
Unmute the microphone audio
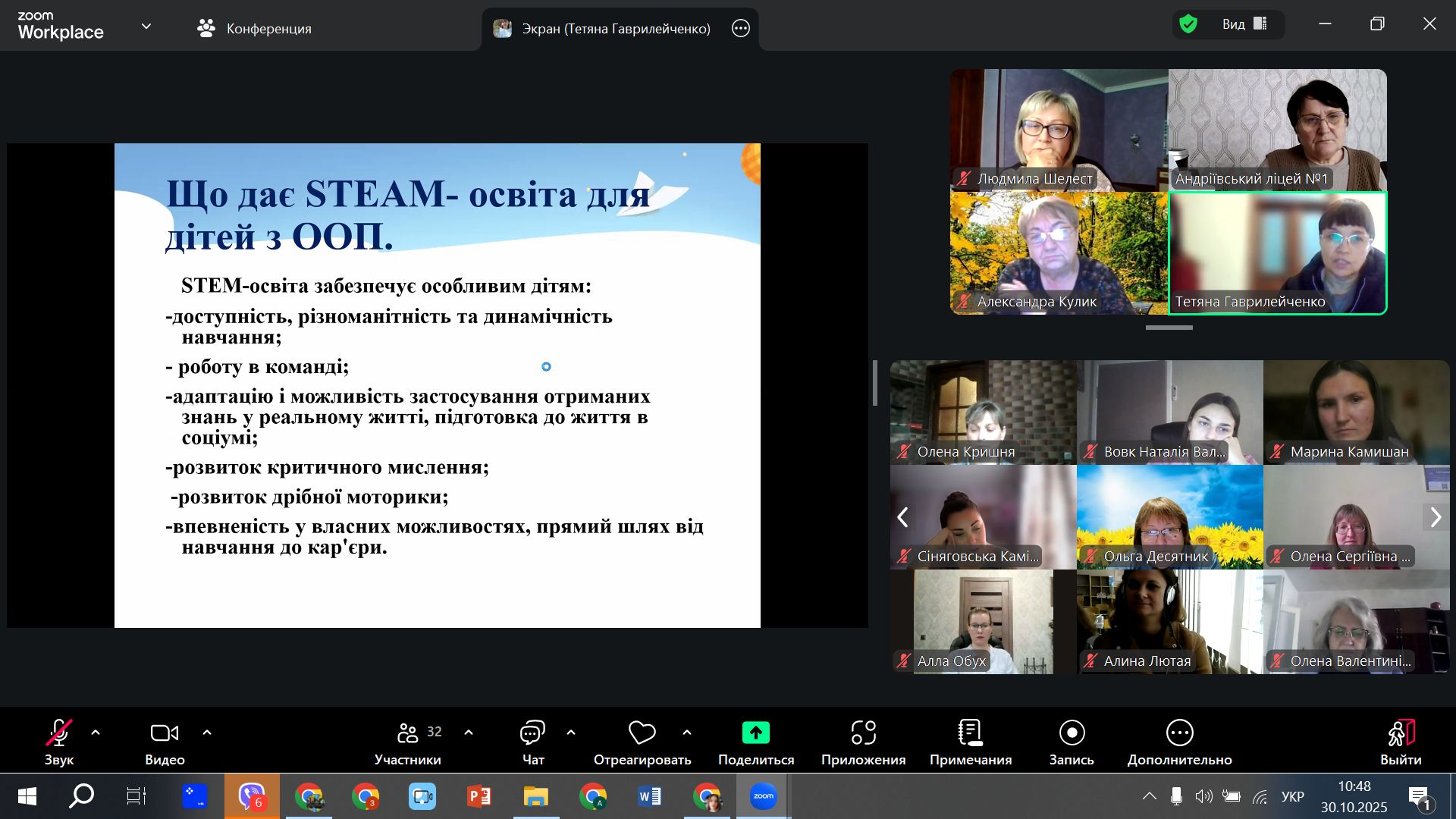[x=59, y=733]
